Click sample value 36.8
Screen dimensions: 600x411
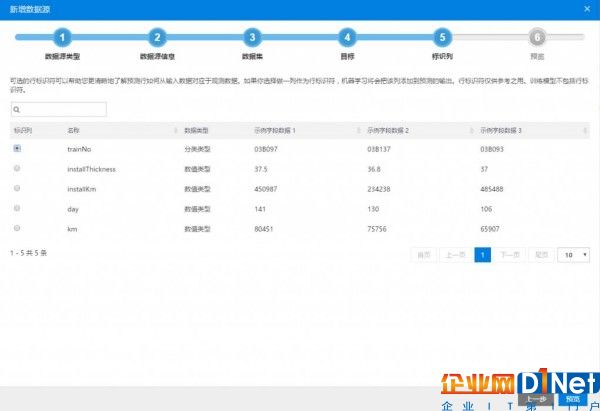[374, 169]
